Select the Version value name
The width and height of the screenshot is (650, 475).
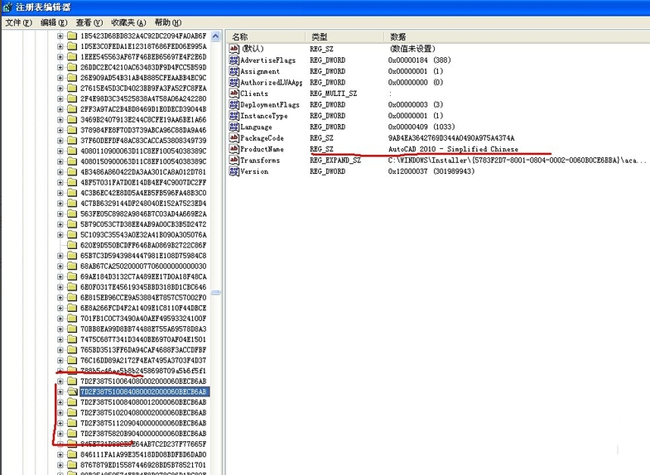[255, 172]
